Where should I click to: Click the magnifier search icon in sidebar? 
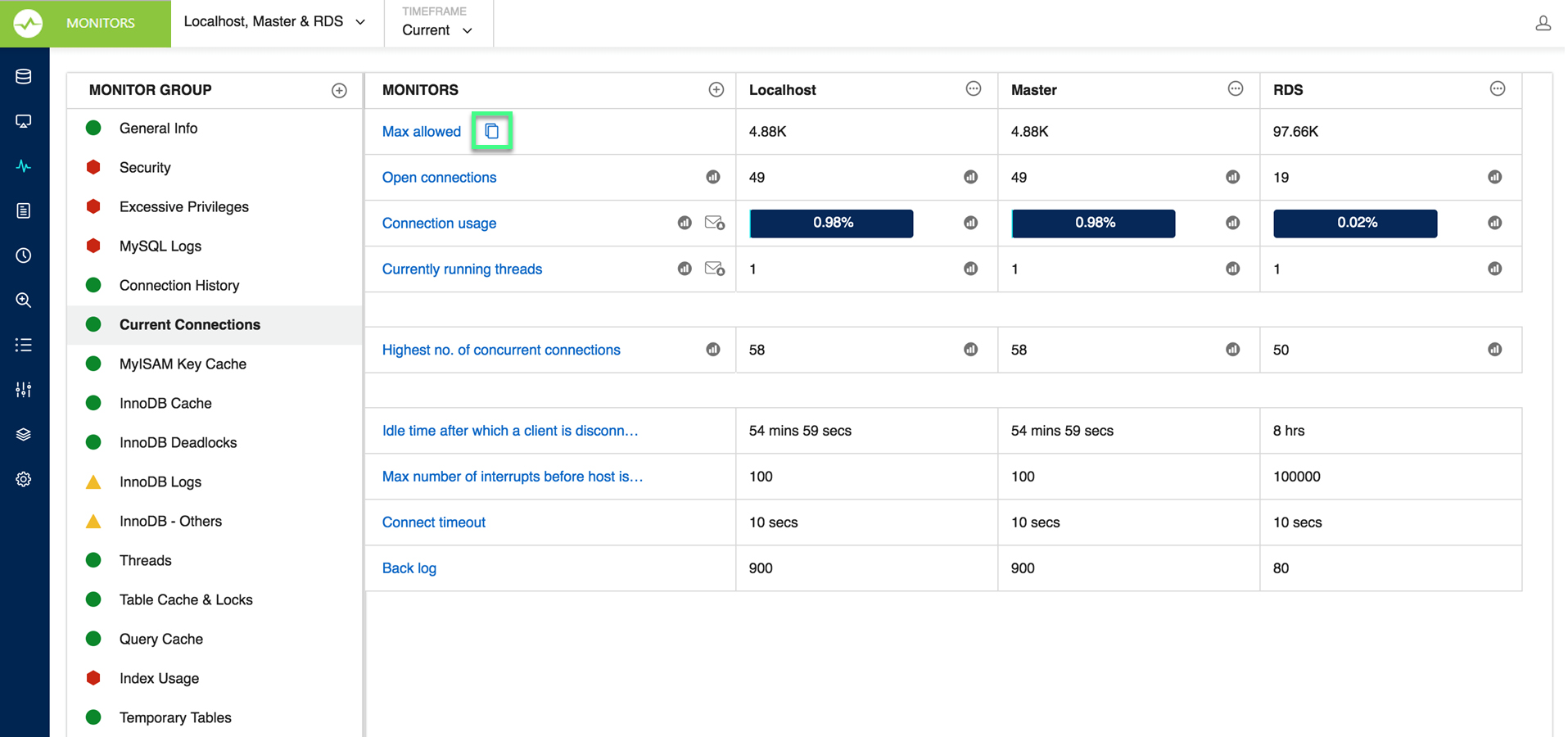click(24, 301)
